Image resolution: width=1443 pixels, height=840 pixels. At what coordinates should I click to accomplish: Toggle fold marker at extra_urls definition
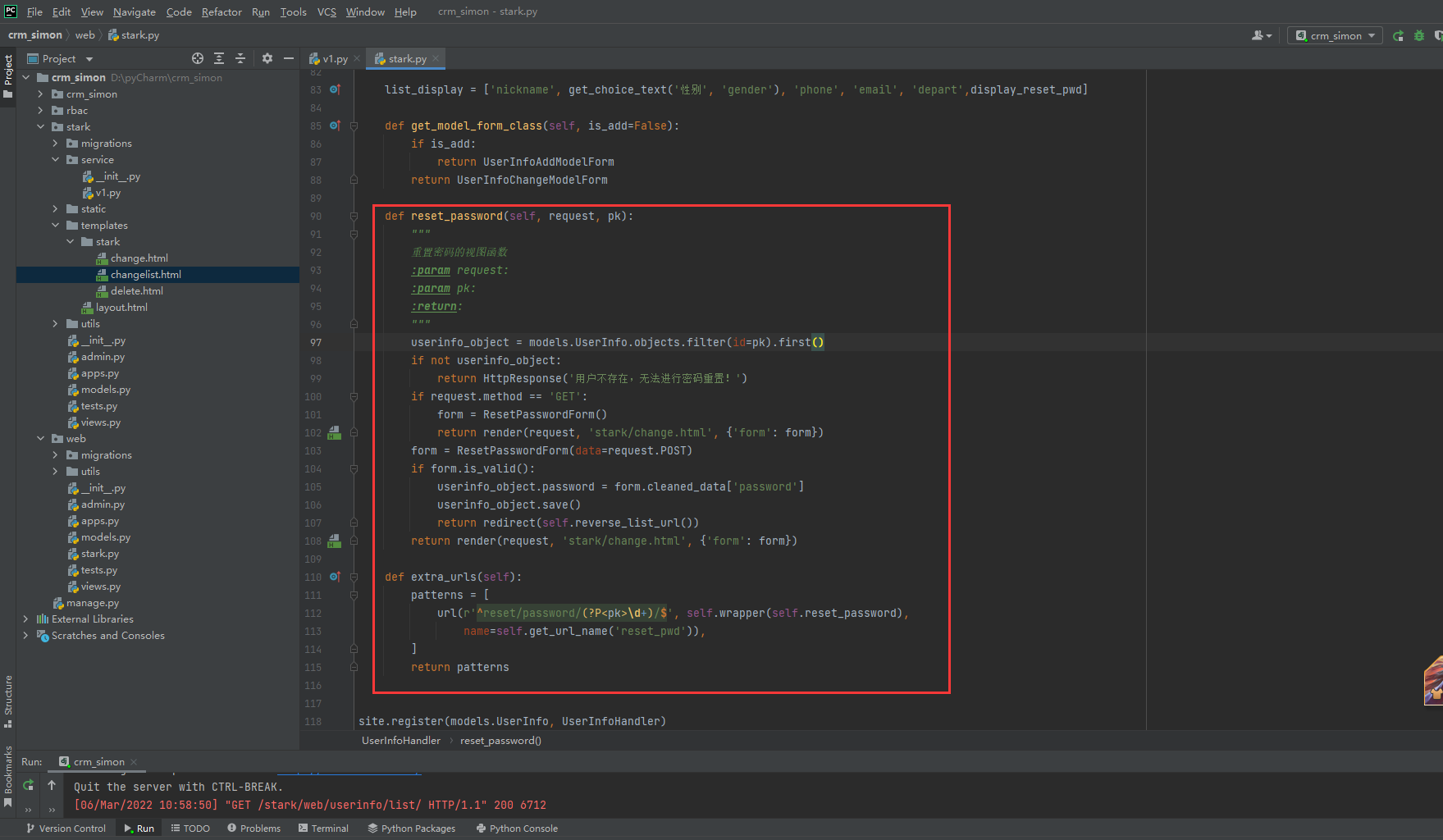coord(354,577)
